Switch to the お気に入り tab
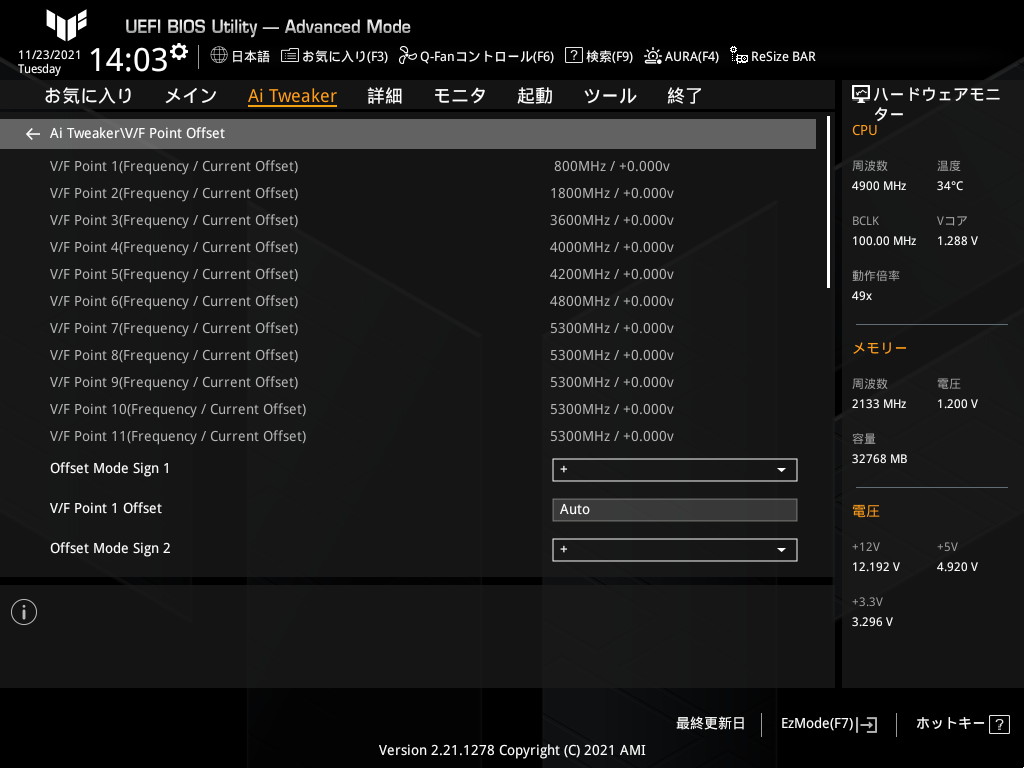1024x768 pixels. tap(88, 96)
